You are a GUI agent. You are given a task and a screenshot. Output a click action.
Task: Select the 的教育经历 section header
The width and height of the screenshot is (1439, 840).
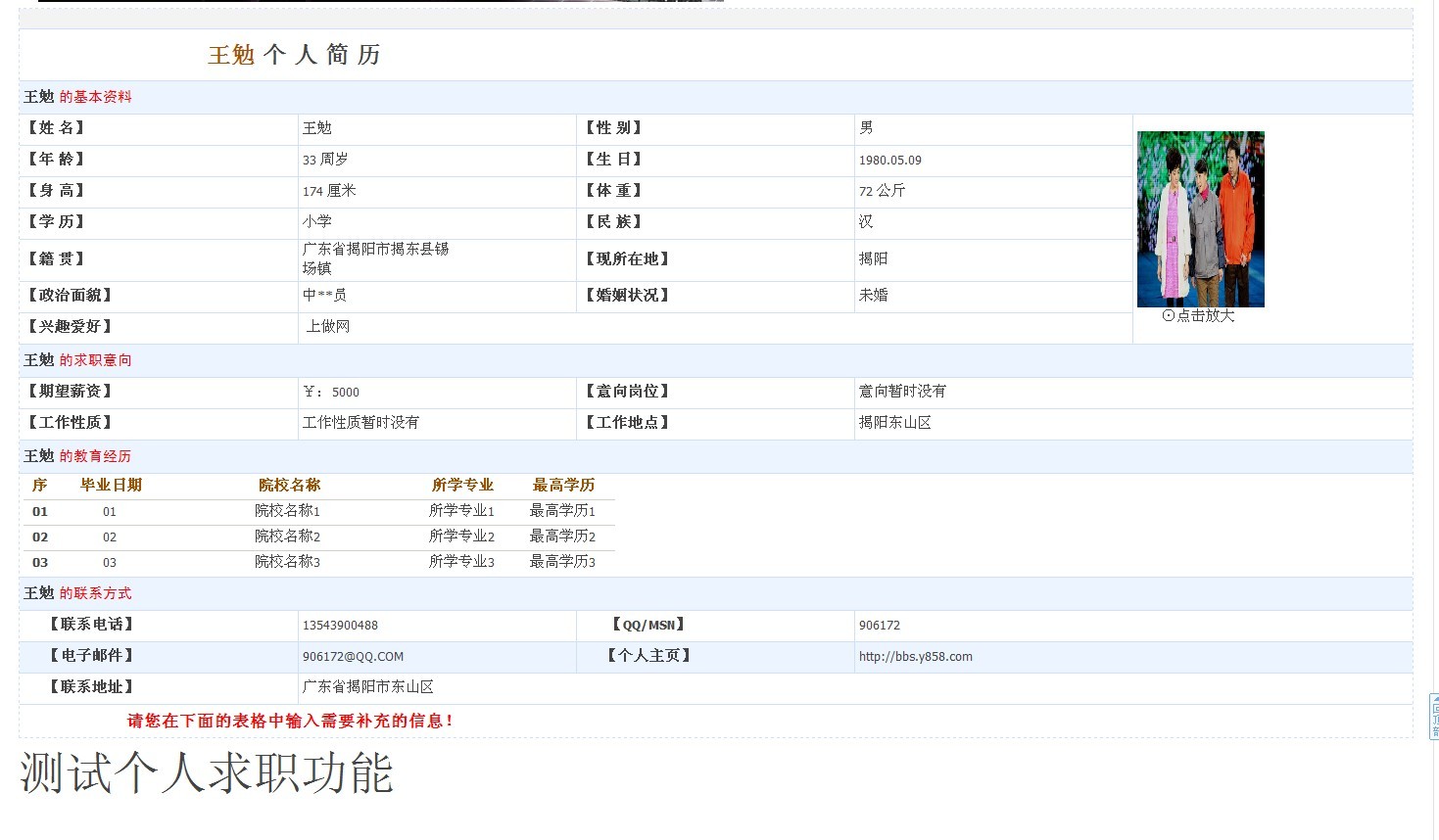pos(95,456)
